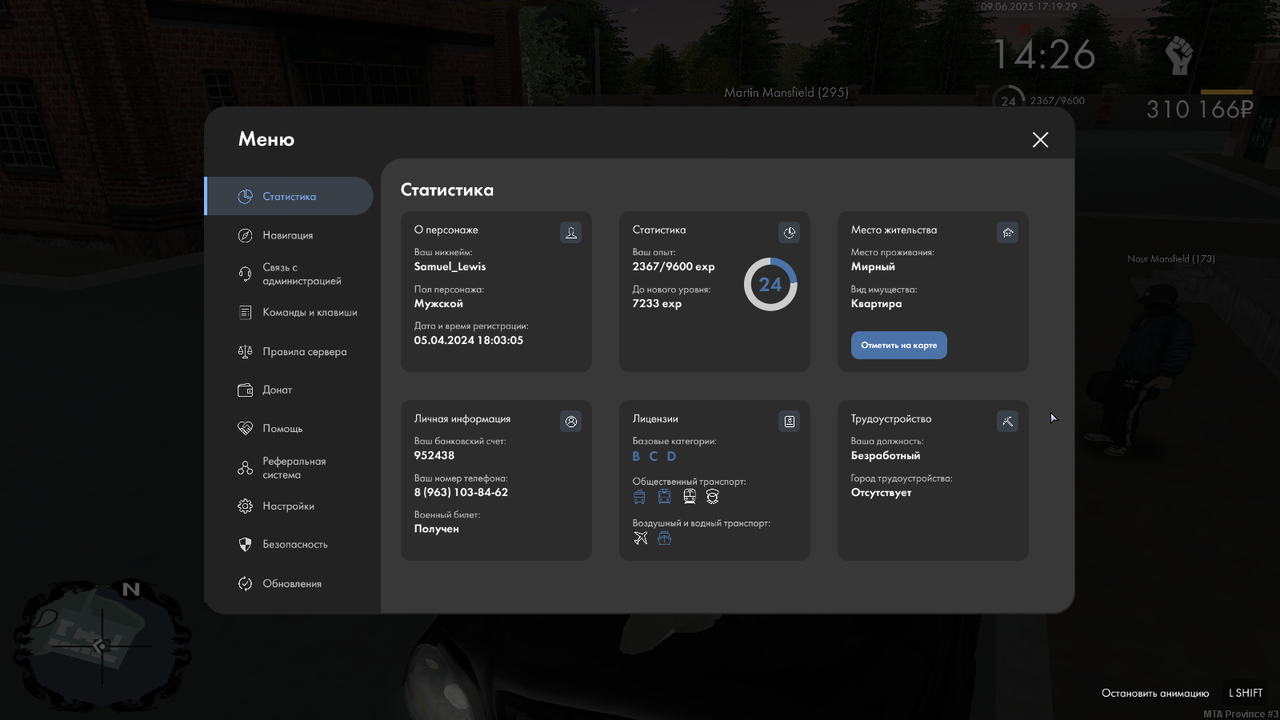This screenshot has width=1280, height=720.
Task: Click nickname Samuel_Lewis
Action: 450,267
